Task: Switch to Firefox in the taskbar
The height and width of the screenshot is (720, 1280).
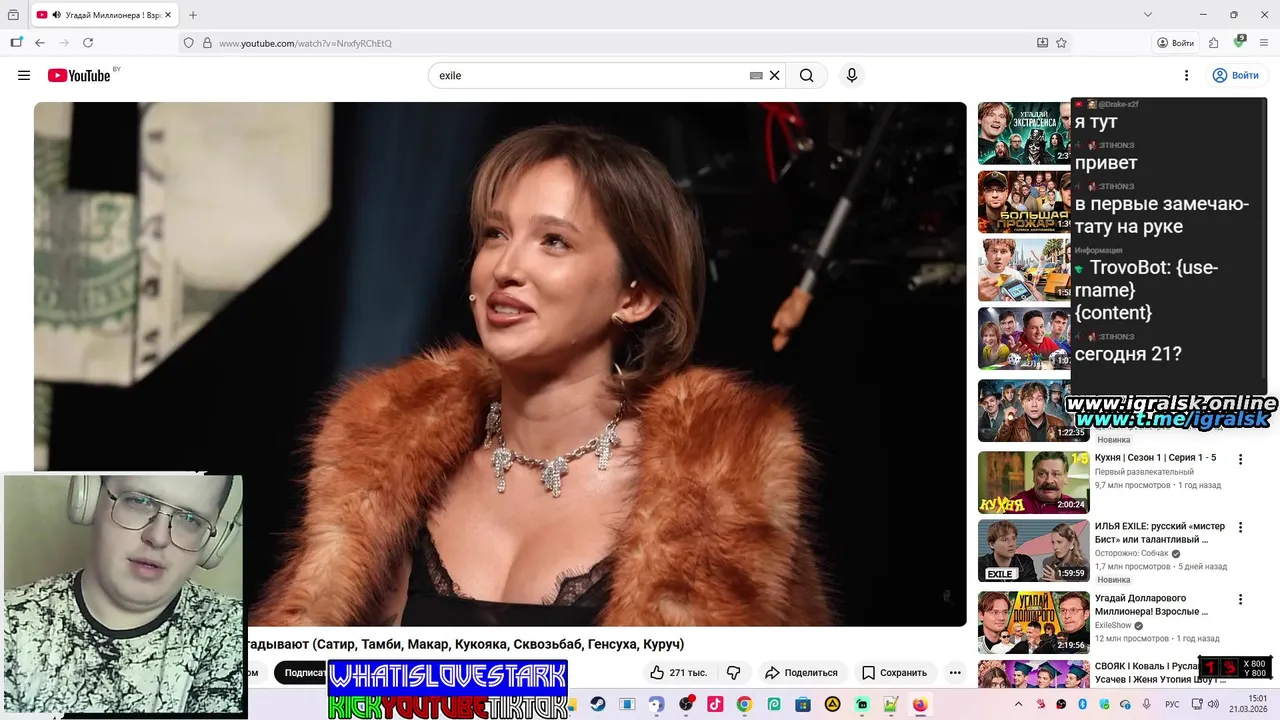Action: coord(920,704)
